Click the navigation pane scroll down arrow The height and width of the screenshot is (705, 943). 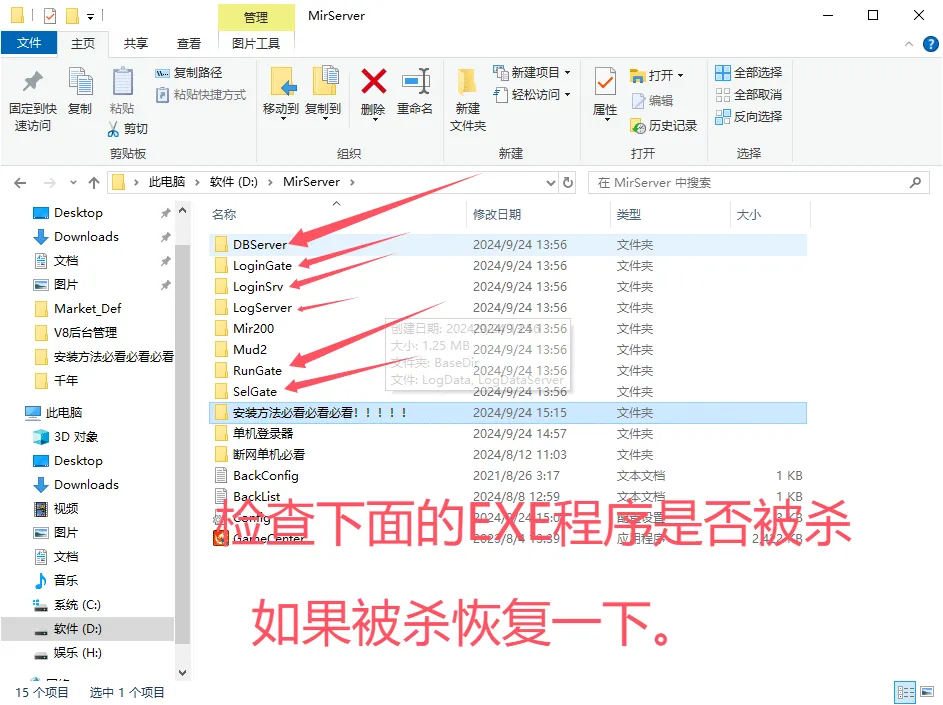(183, 673)
